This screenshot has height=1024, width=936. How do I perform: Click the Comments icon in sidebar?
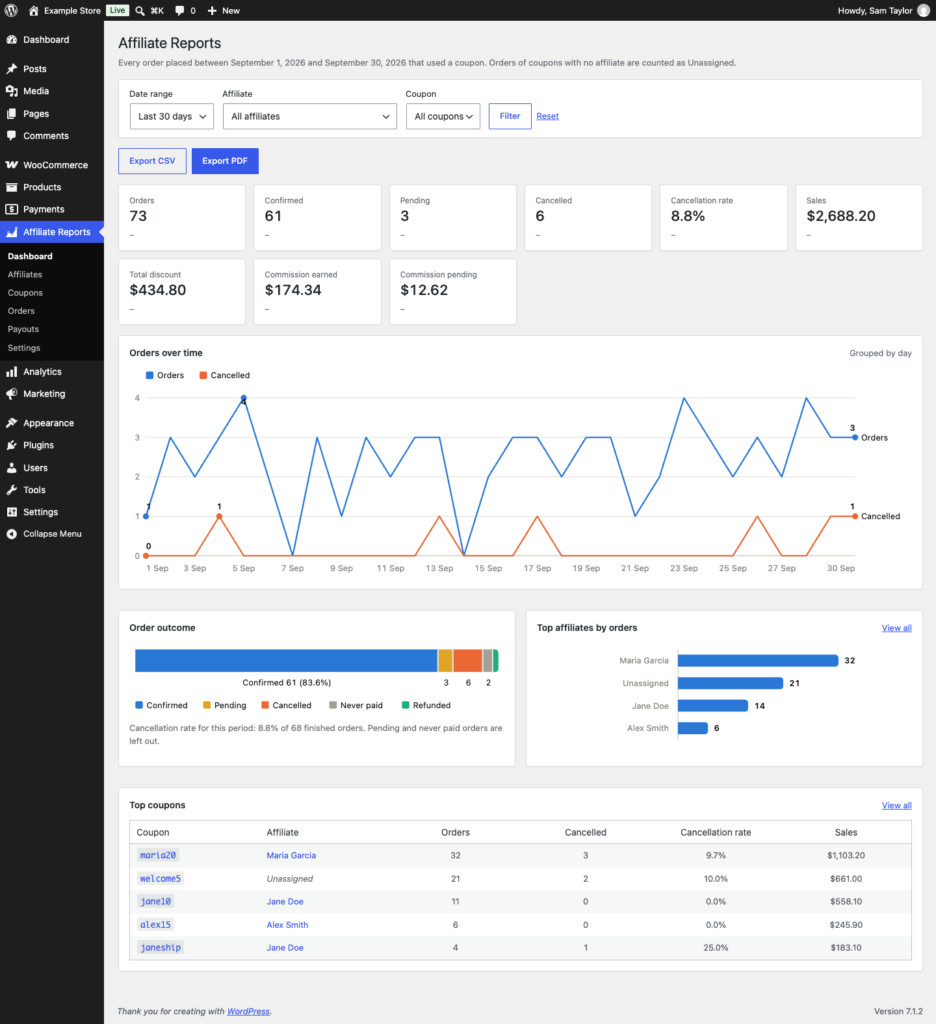pos(12,136)
